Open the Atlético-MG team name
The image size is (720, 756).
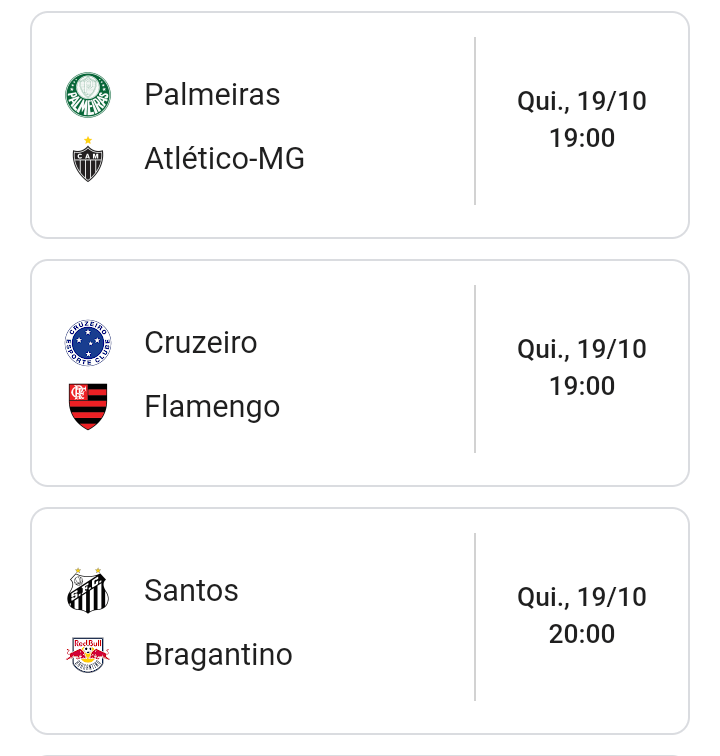pos(224,159)
